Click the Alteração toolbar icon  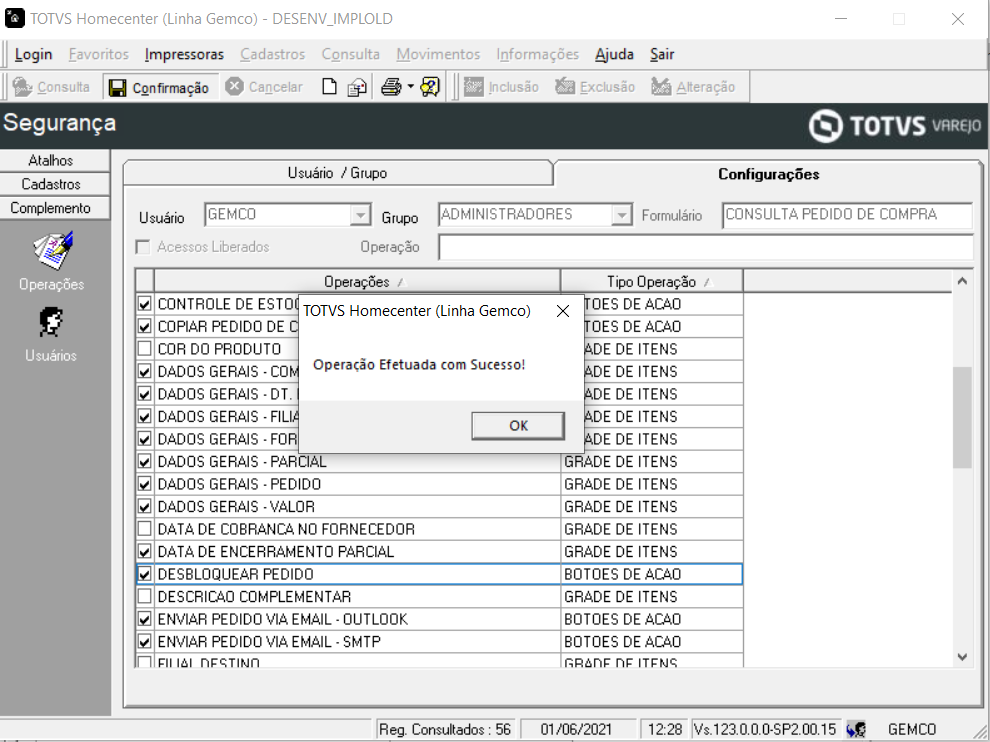coord(661,87)
